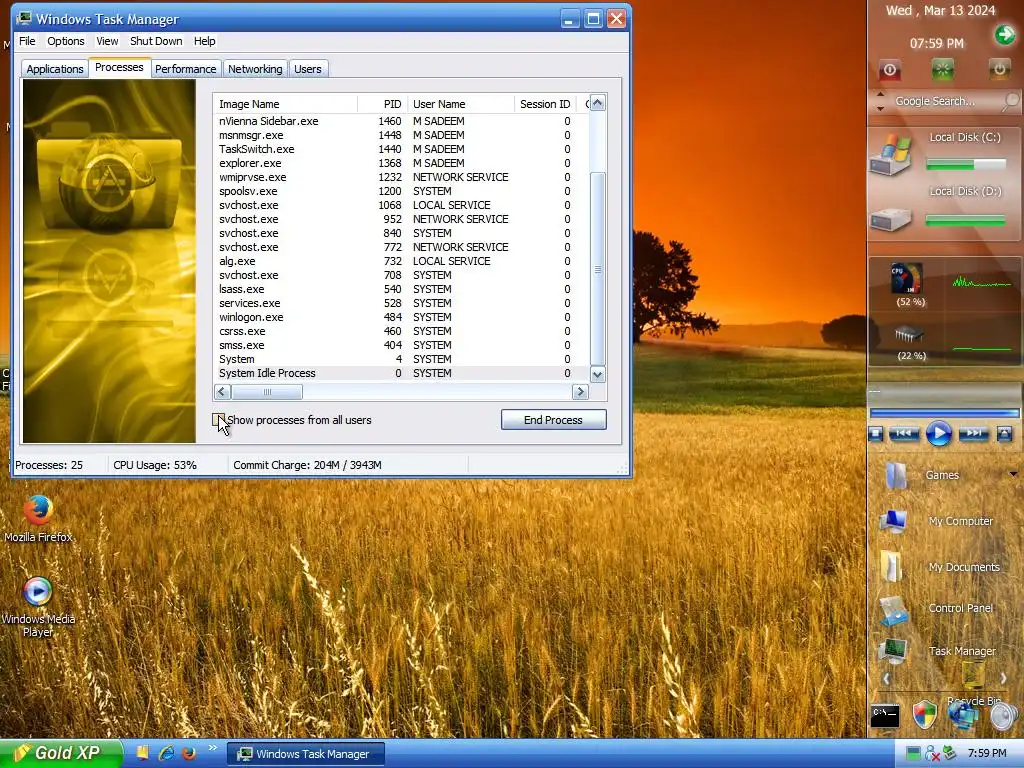Click the media player next track button
1024x768 pixels.
tap(973, 434)
